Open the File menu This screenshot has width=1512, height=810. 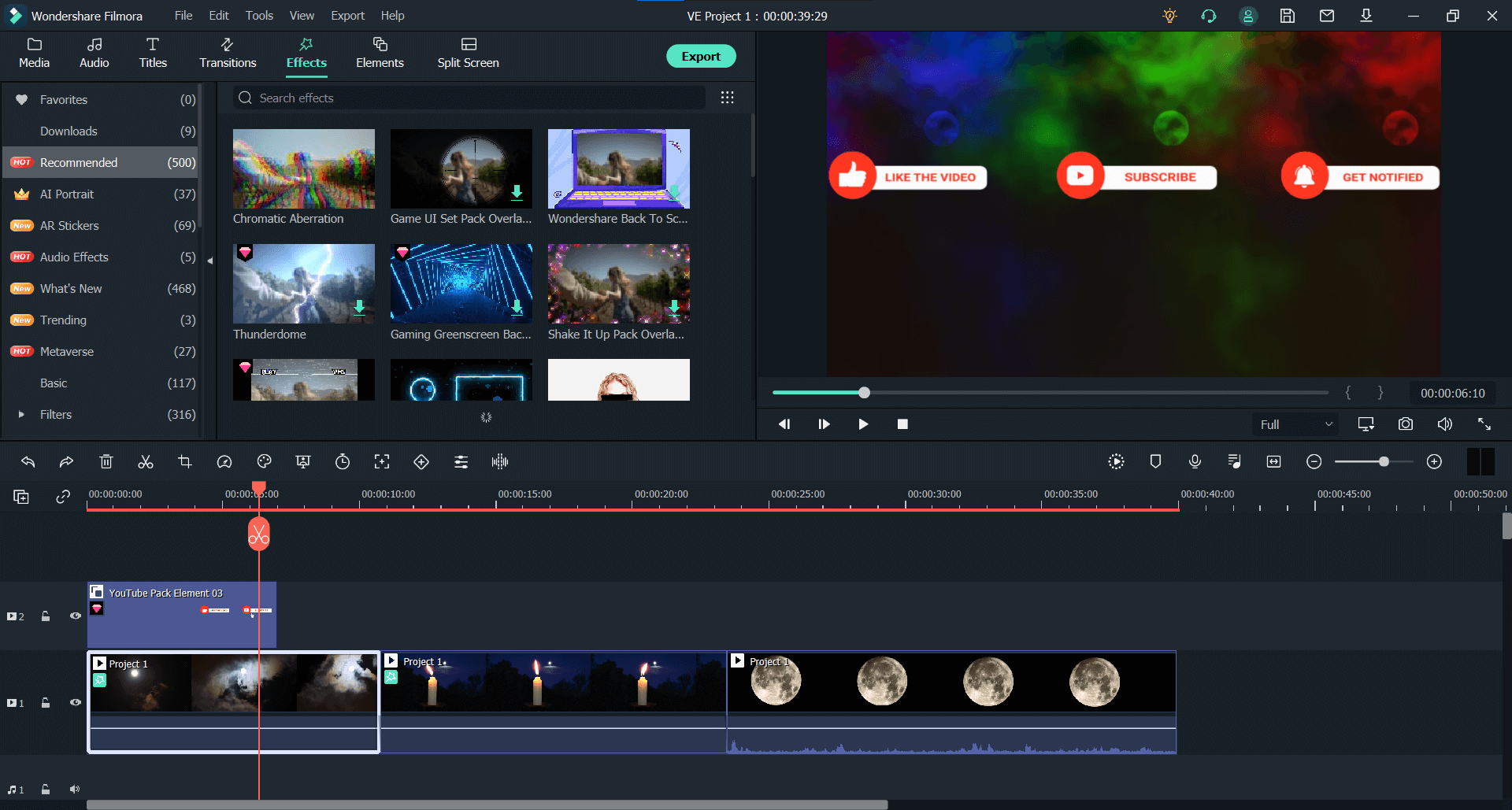click(x=183, y=16)
